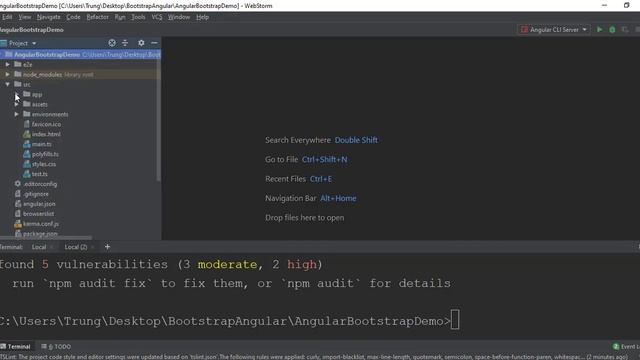640x360 pixels.
Task: Run the Angular CLI Server configuration
Action: pyautogui.click(x=599, y=29)
